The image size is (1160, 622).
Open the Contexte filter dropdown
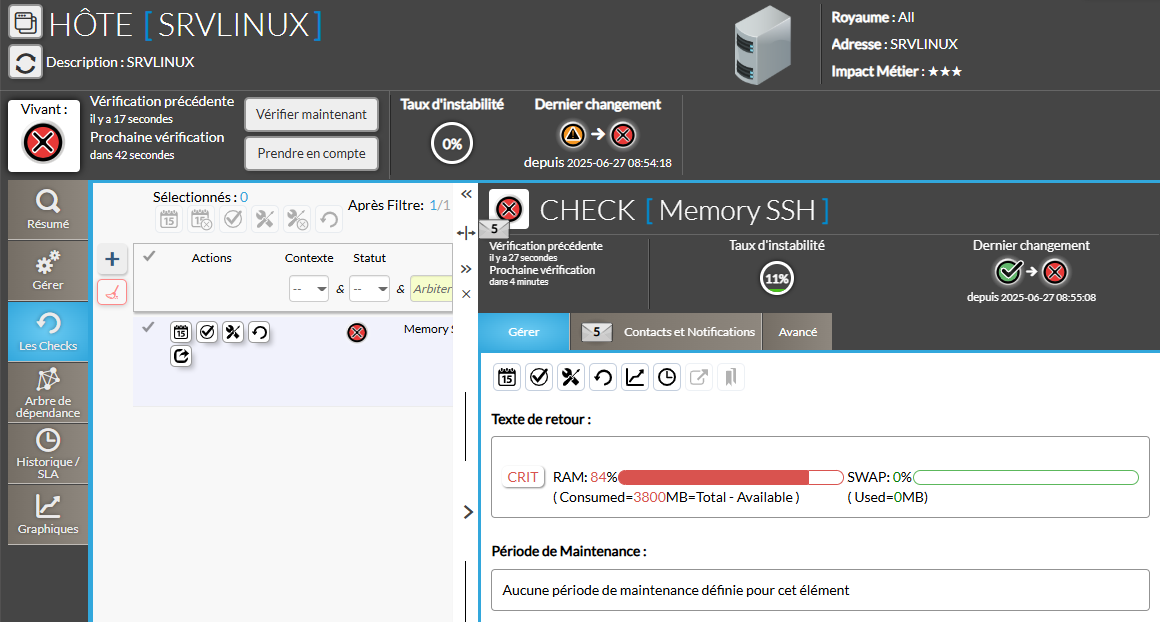click(x=308, y=289)
